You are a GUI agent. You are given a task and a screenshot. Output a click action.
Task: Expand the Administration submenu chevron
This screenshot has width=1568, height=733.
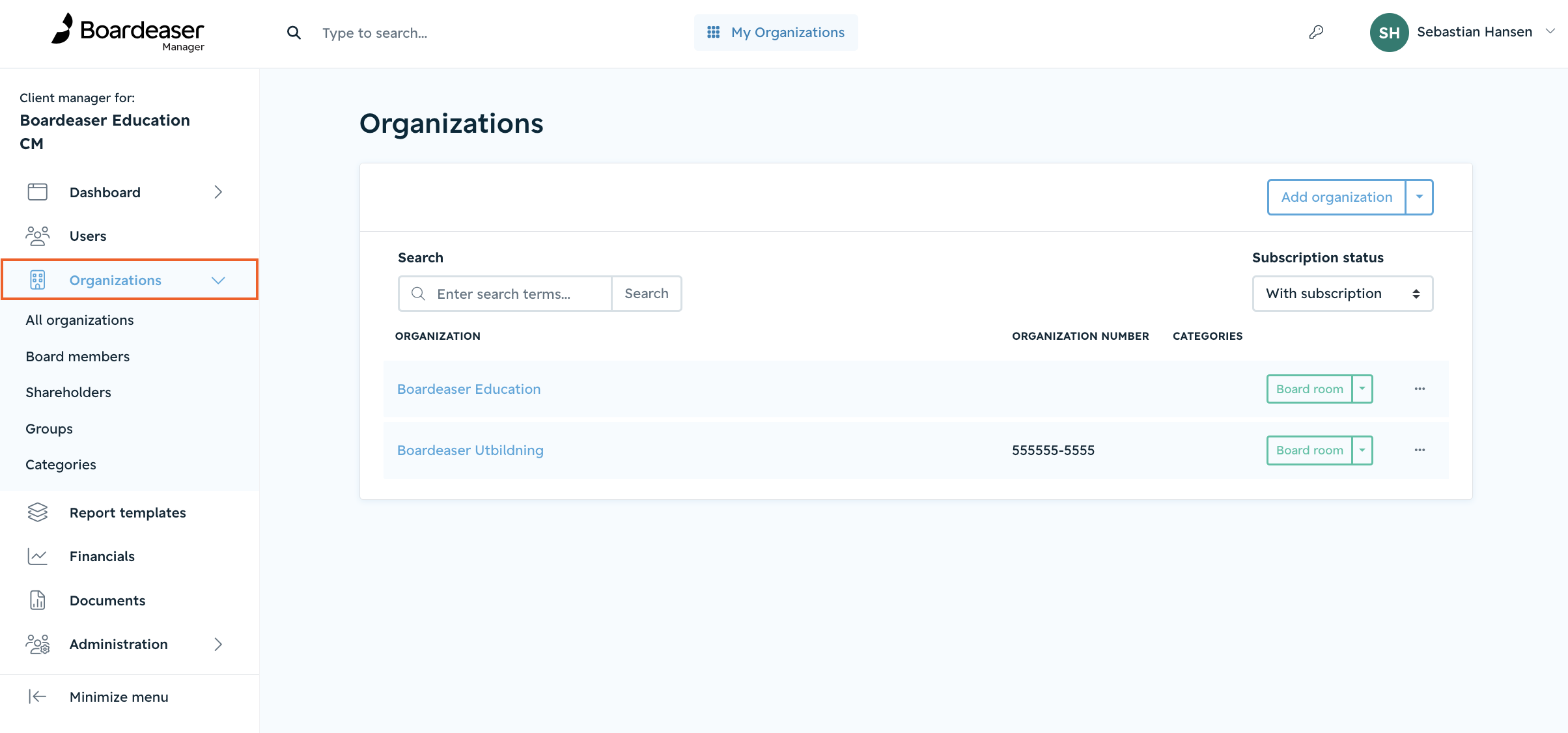tap(218, 644)
